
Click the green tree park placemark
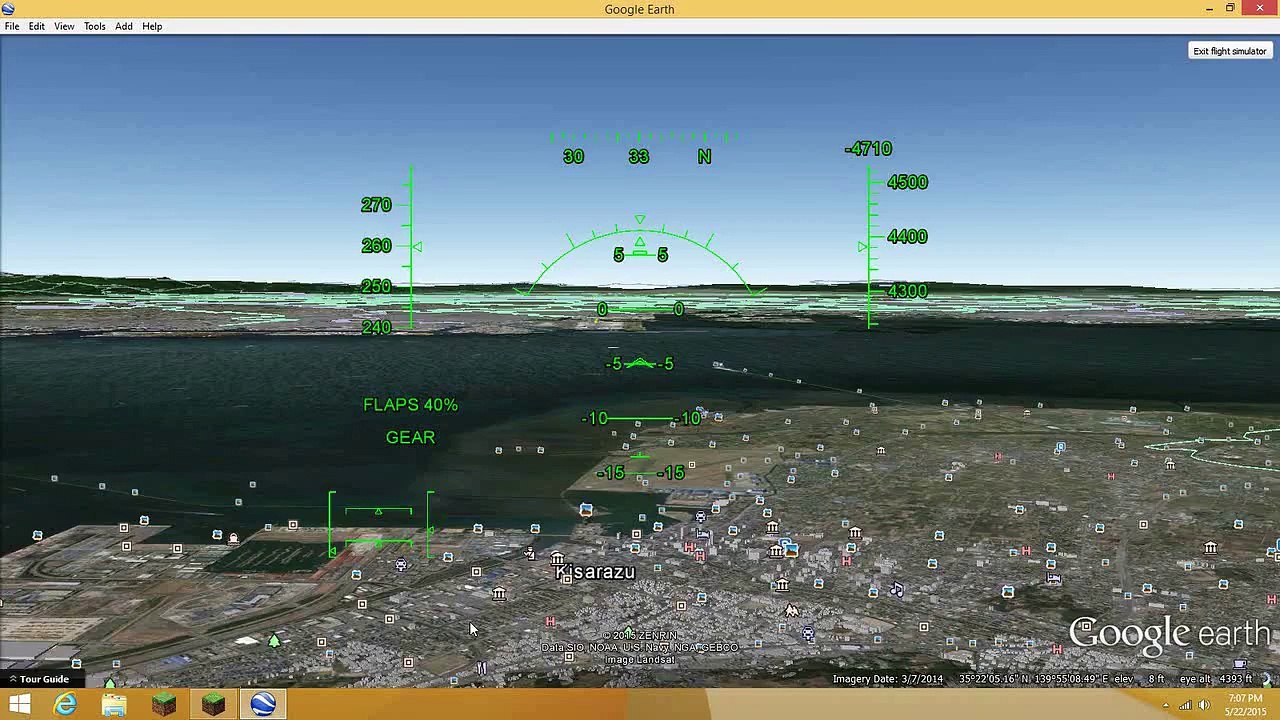[x=274, y=640]
